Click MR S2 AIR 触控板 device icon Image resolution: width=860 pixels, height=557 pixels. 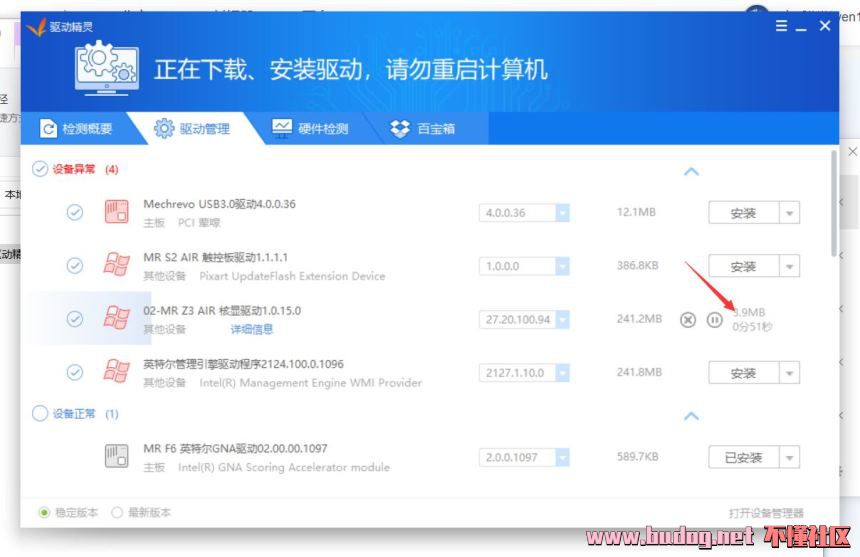click(117, 264)
